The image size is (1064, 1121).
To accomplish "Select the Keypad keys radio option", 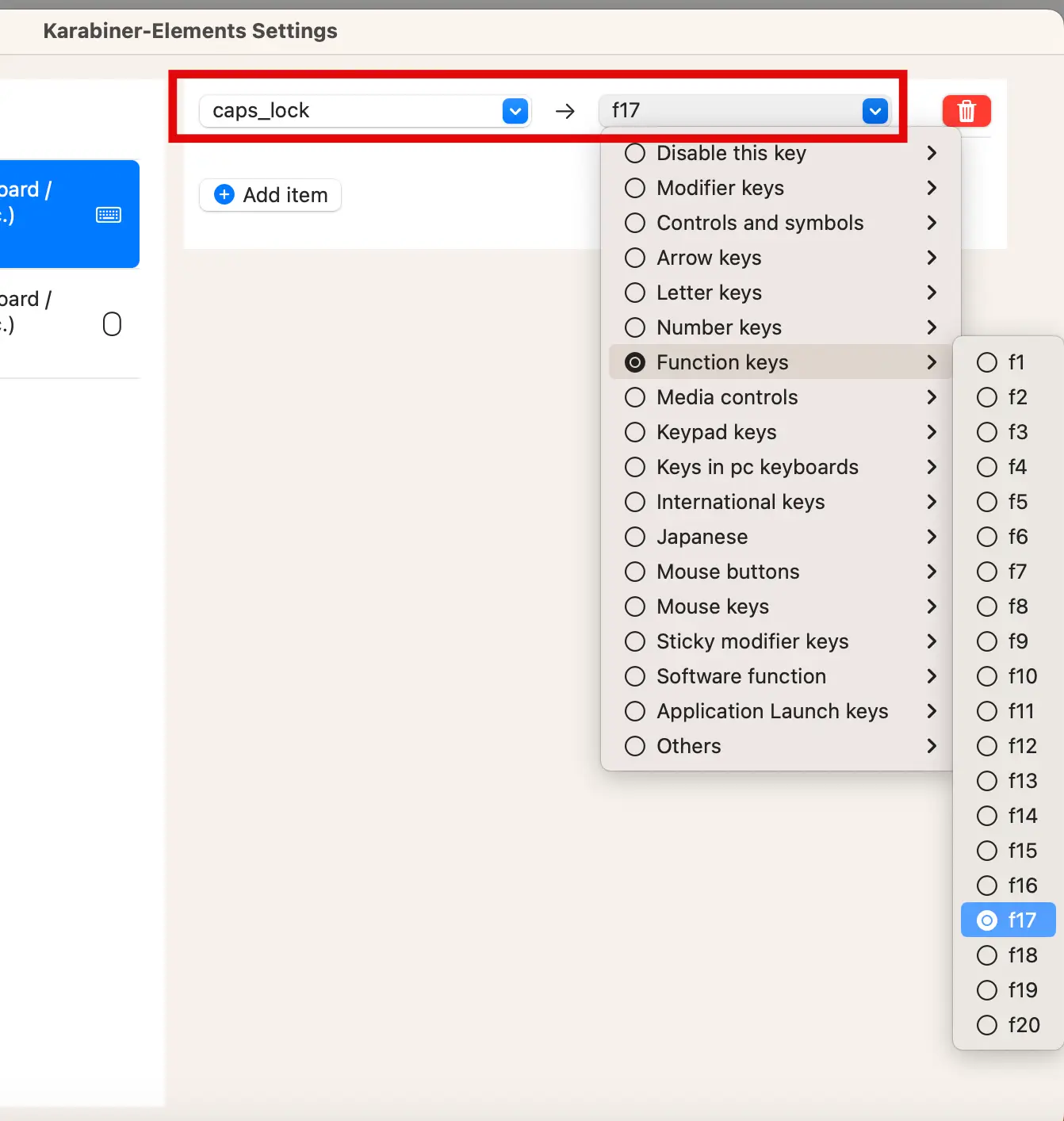I will click(x=635, y=432).
